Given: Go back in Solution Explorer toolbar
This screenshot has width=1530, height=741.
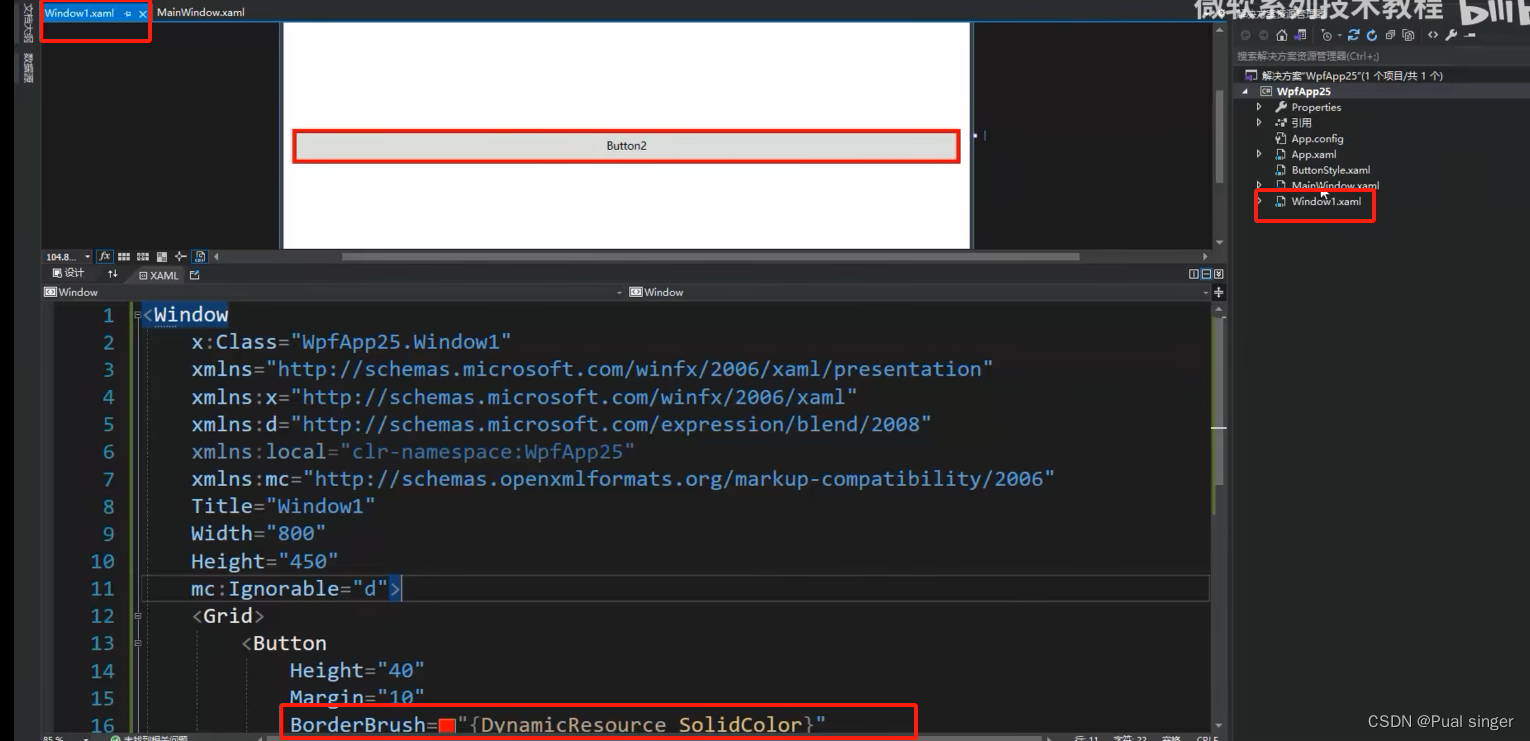Looking at the screenshot, I should [1246, 35].
